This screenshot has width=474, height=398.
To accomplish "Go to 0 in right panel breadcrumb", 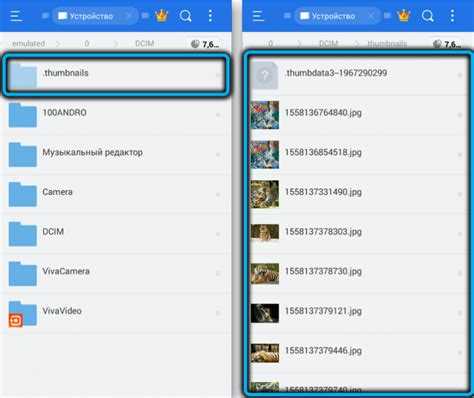I will pos(270,44).
